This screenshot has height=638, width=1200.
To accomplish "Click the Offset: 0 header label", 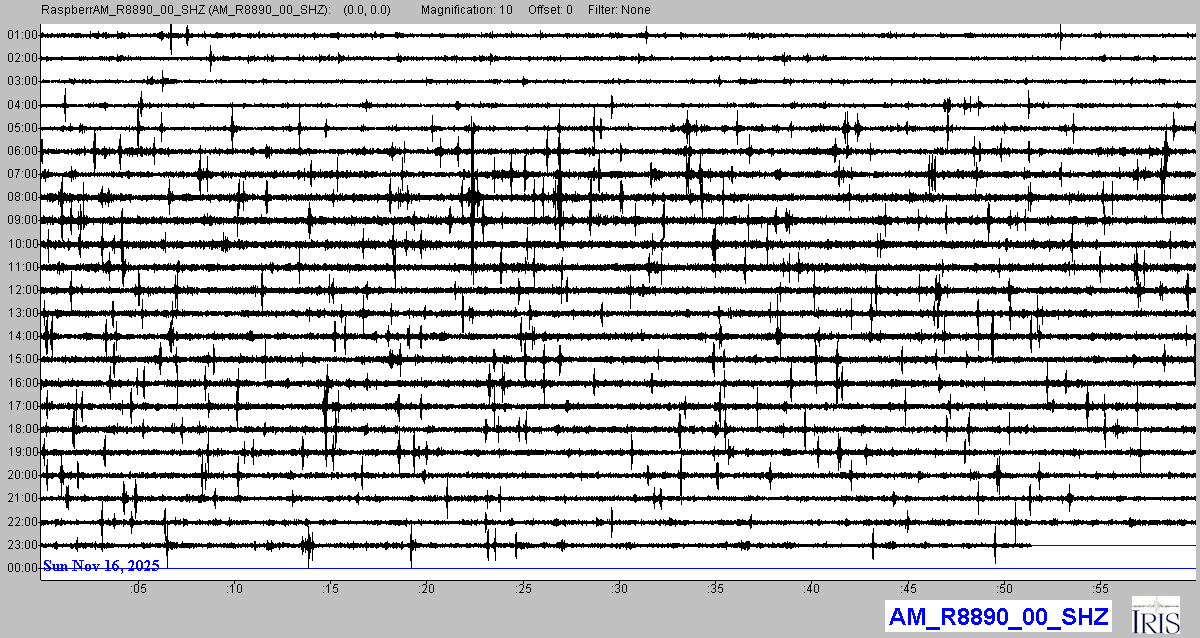I will (550, 10).
